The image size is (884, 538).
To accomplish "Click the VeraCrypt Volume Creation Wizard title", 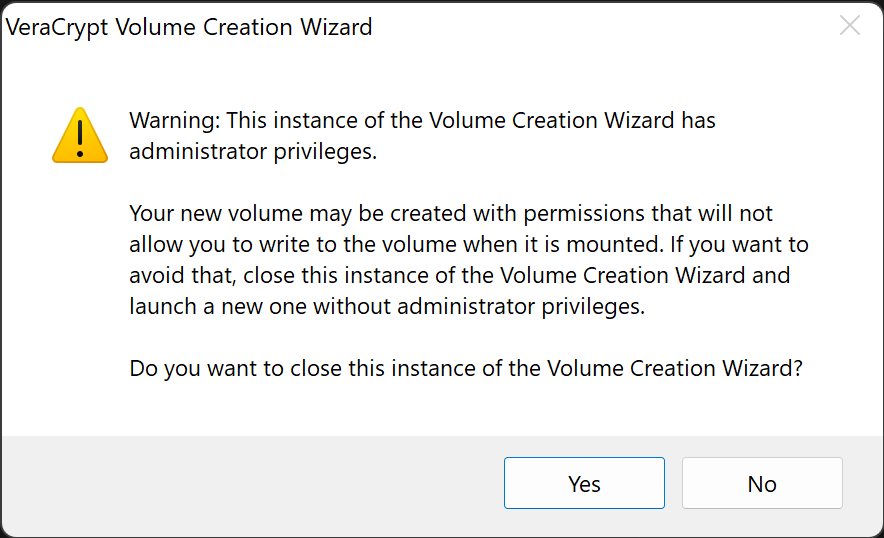I will 189,27.
